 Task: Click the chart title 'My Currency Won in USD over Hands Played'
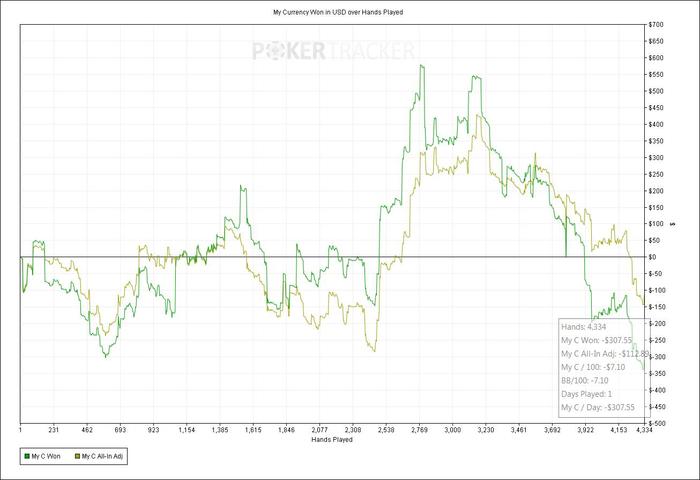tap(338, 13)
